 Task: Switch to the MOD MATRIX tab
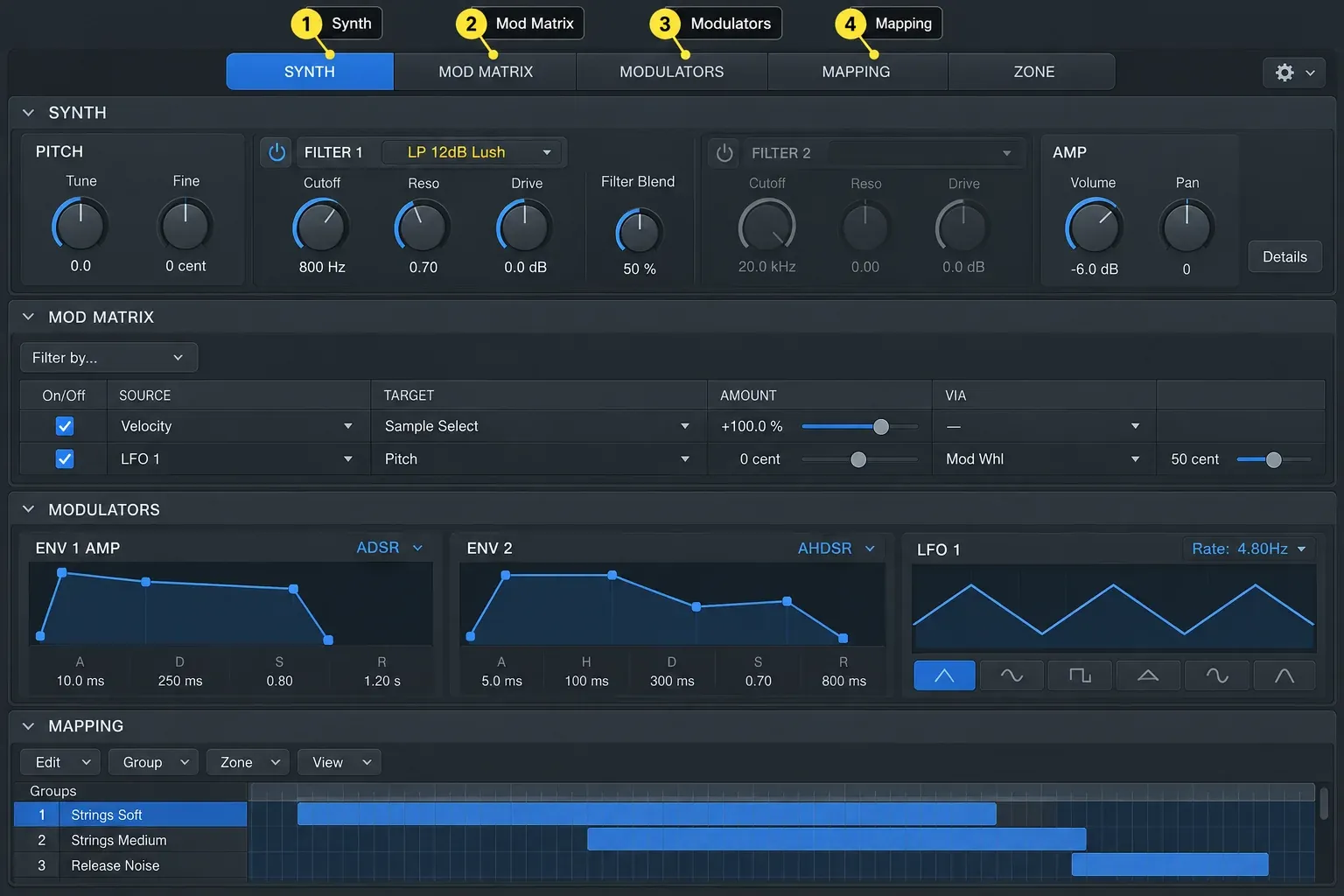click(485, 72)
